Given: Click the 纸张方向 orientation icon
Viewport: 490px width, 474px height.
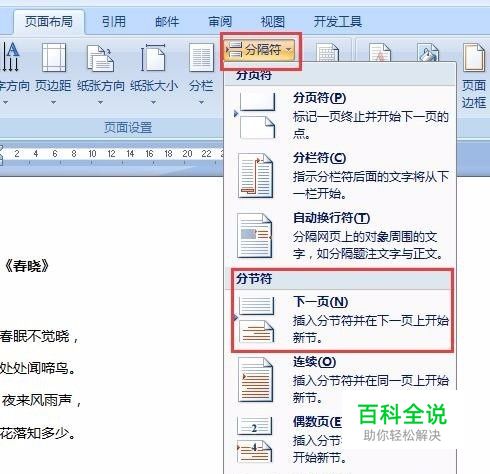Looking at the screenshot, I should click(101, 59).
